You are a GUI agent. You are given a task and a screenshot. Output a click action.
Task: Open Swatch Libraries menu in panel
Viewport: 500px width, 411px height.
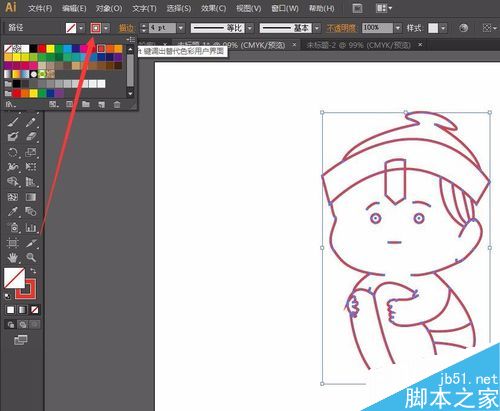[10, 104]
